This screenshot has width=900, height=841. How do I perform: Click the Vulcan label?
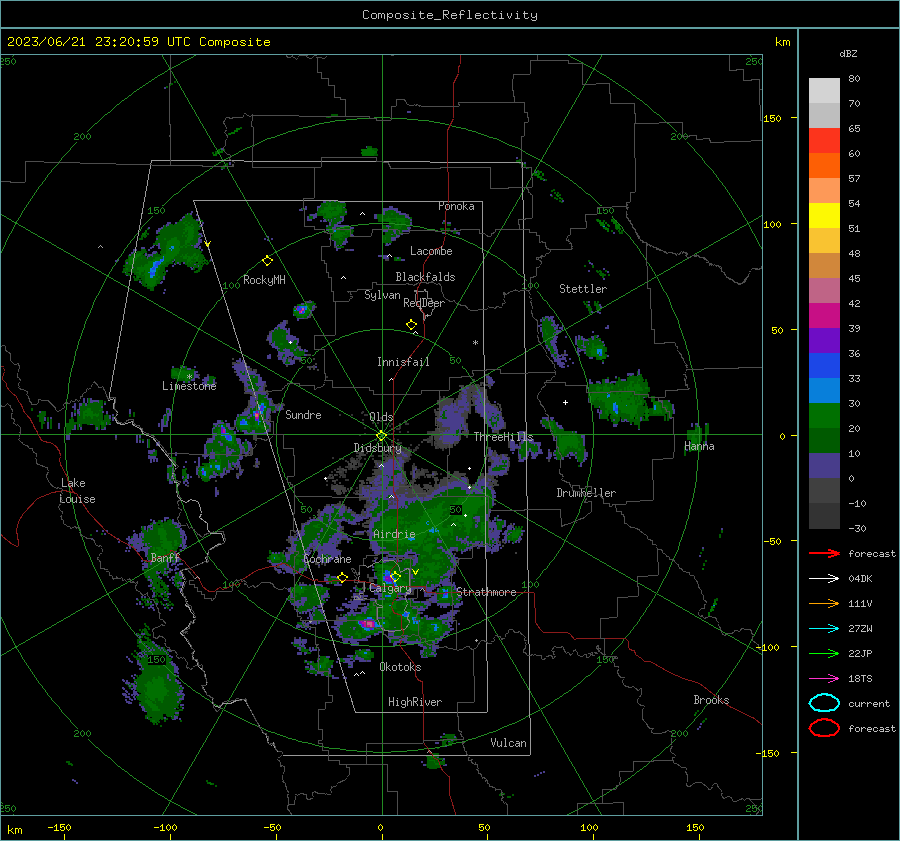click(508, 743)
